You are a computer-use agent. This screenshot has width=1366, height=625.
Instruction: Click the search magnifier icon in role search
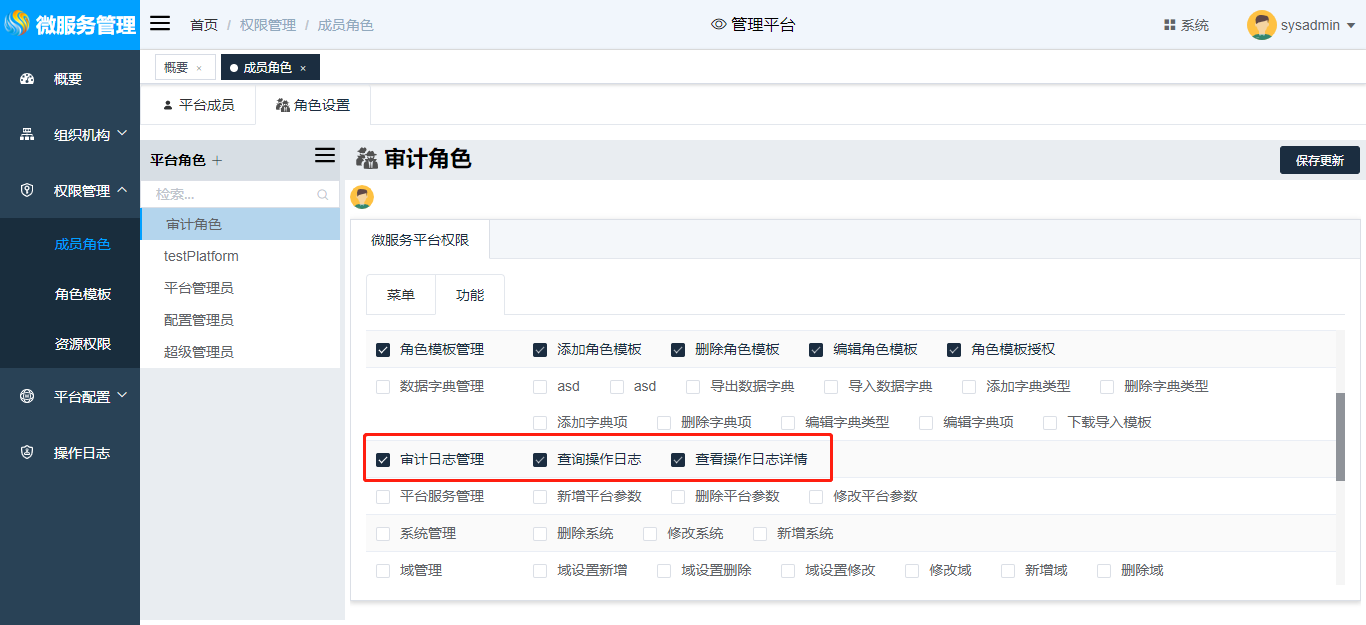(x=322, y=195)
